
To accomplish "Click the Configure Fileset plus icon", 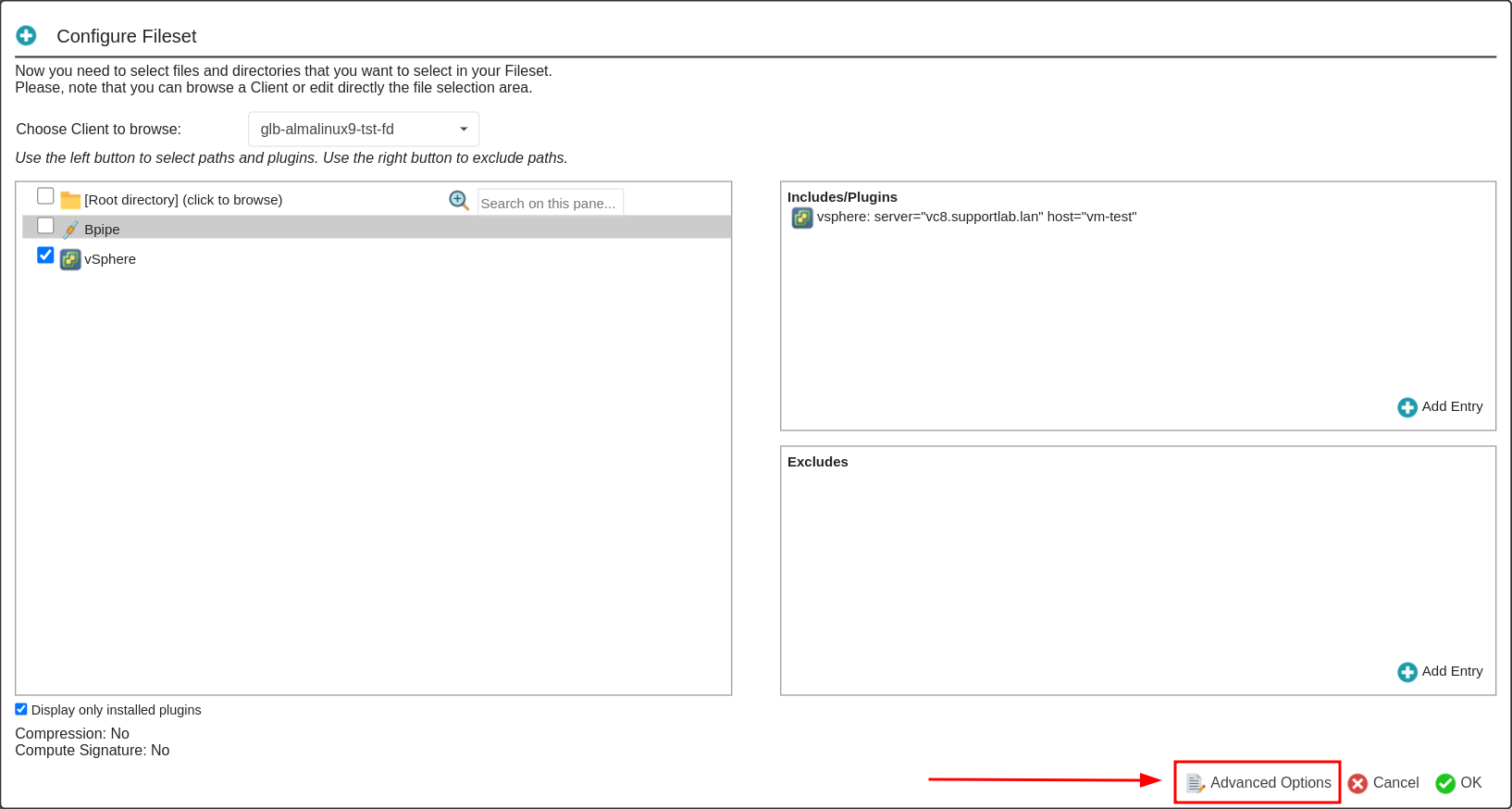I will (x=26, y=36).
